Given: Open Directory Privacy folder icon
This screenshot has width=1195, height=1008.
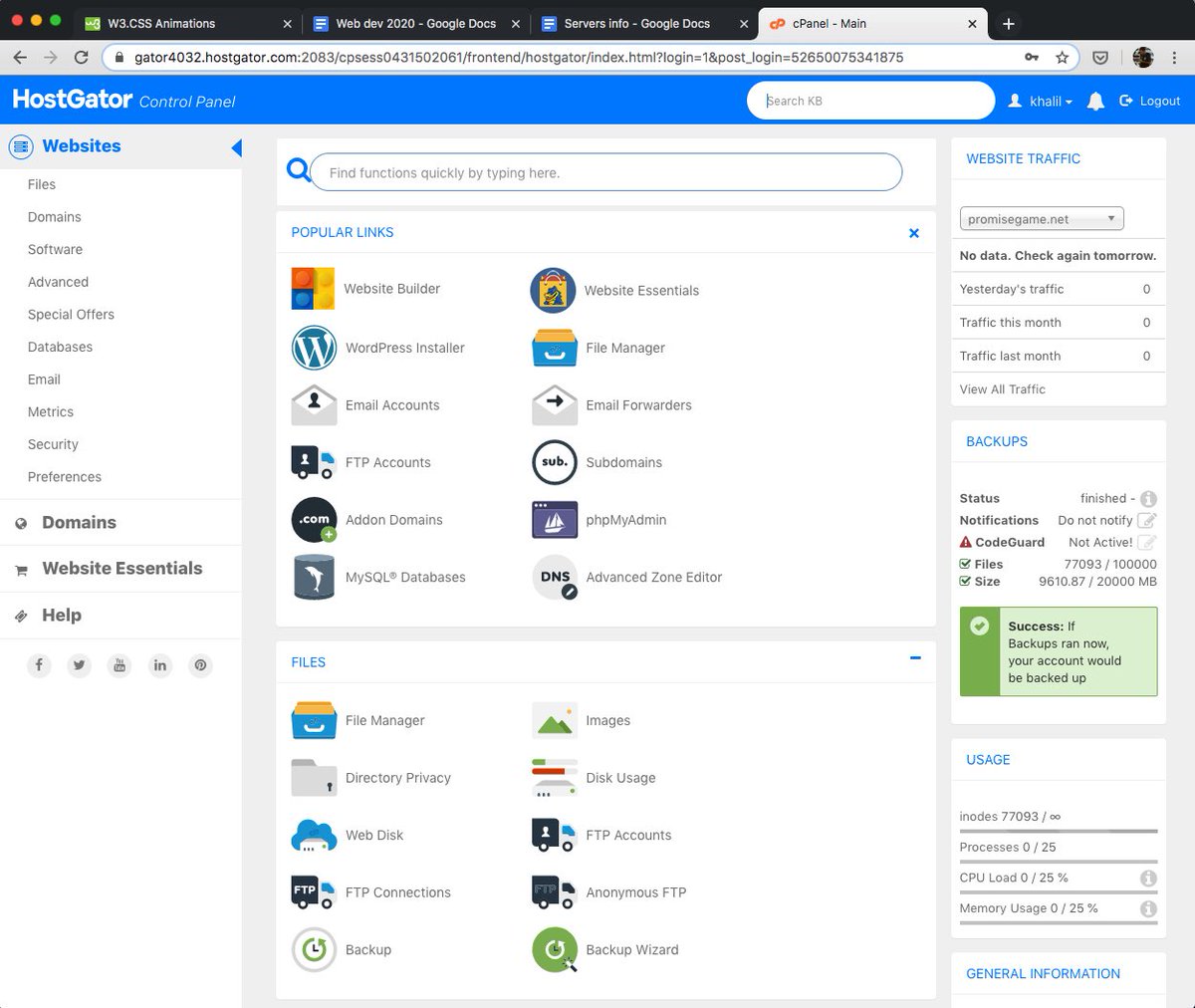Looking at the screenshot, I should 314,778.
